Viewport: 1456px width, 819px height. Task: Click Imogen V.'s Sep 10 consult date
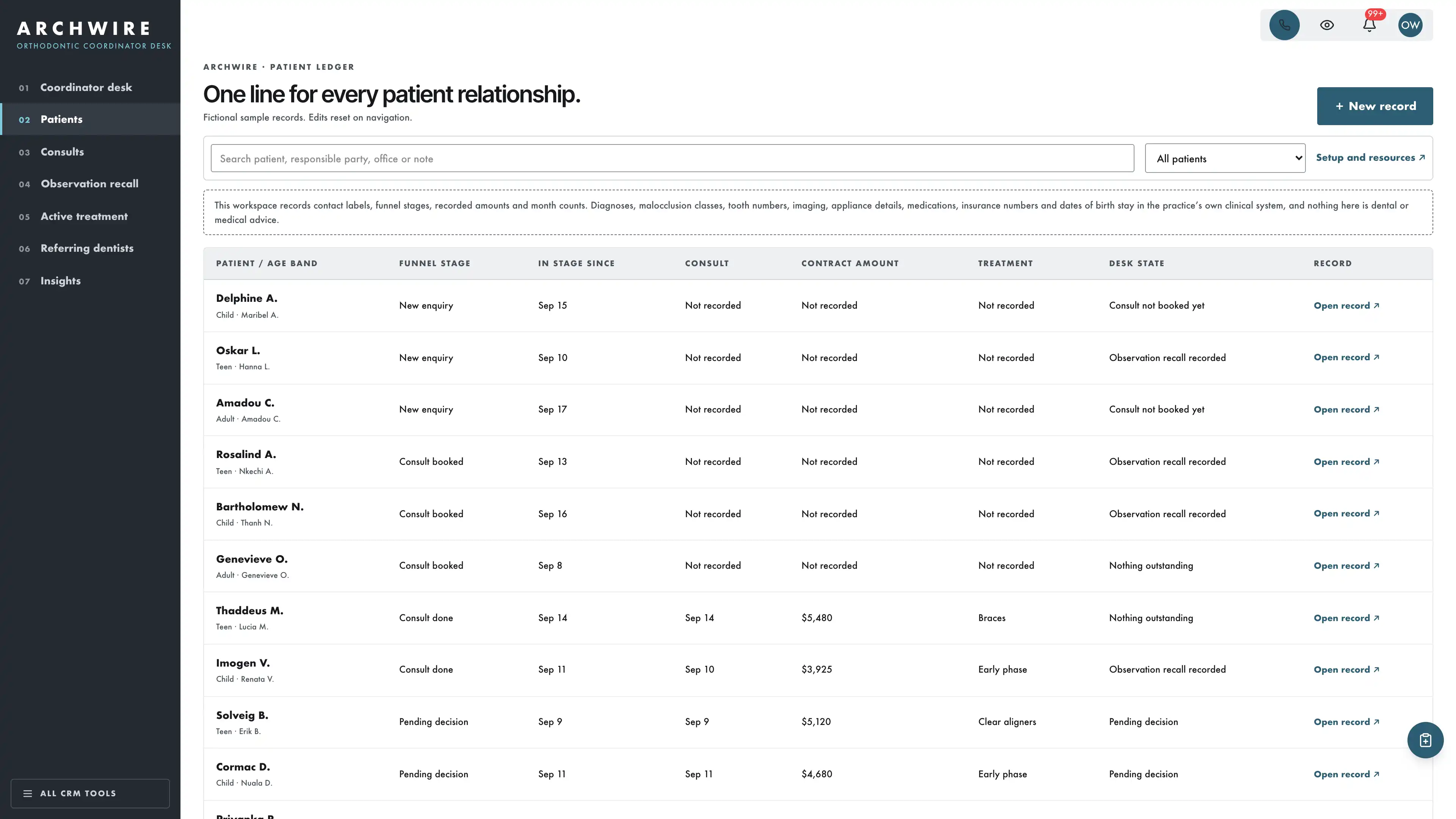point(699,669)
